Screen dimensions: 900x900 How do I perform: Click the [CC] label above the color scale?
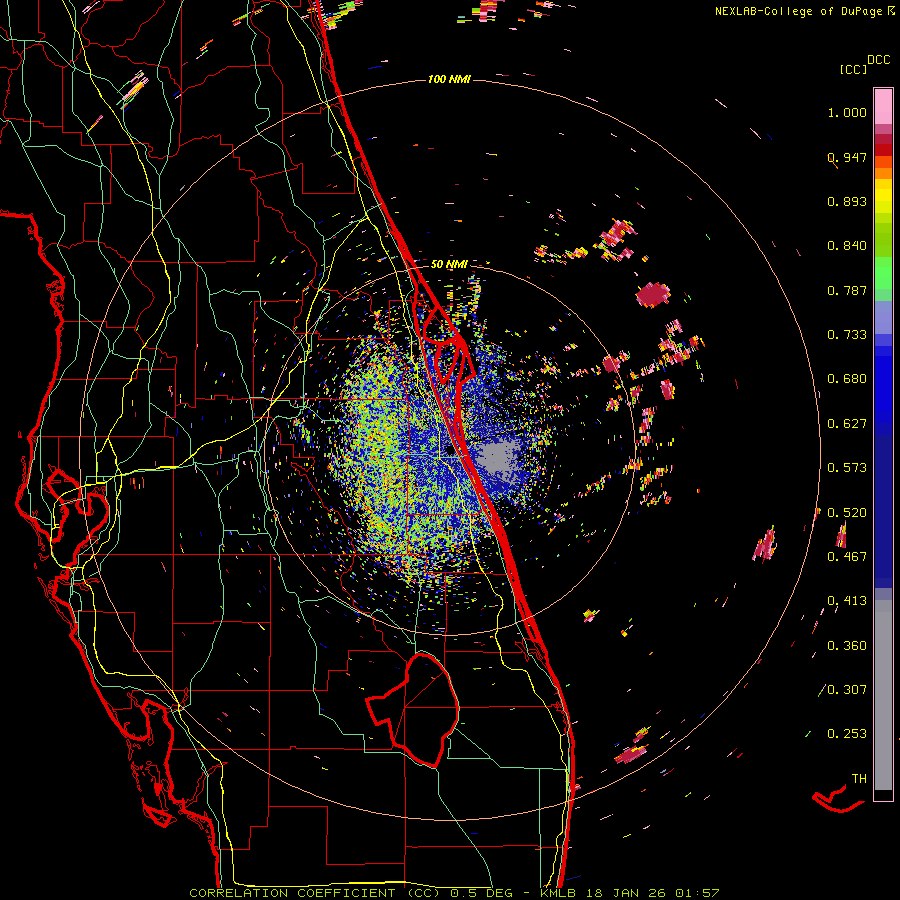pos(853,69)
